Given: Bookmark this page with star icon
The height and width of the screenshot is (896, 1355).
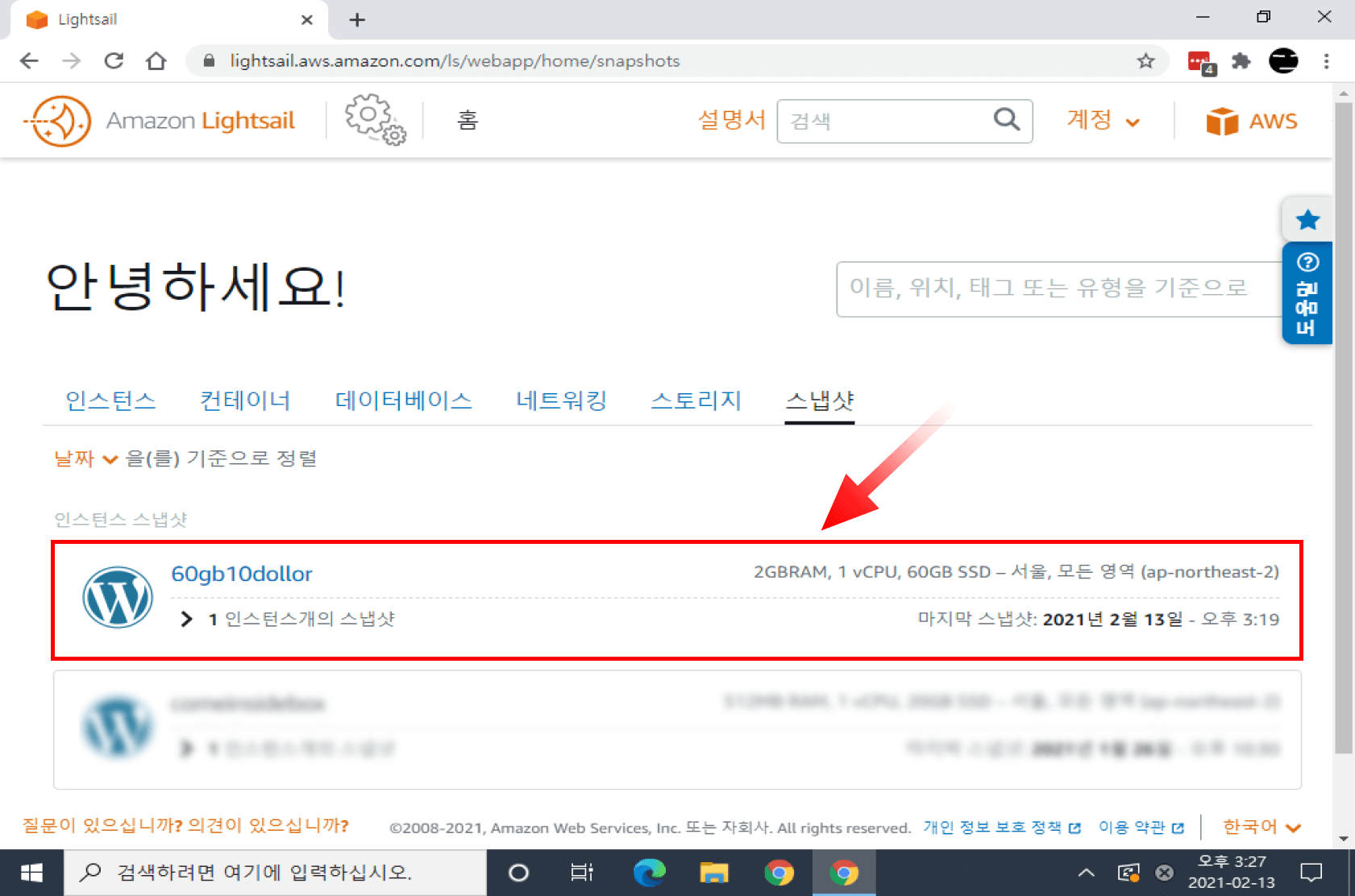Looking at the screenshot, I should (1145, 61).
